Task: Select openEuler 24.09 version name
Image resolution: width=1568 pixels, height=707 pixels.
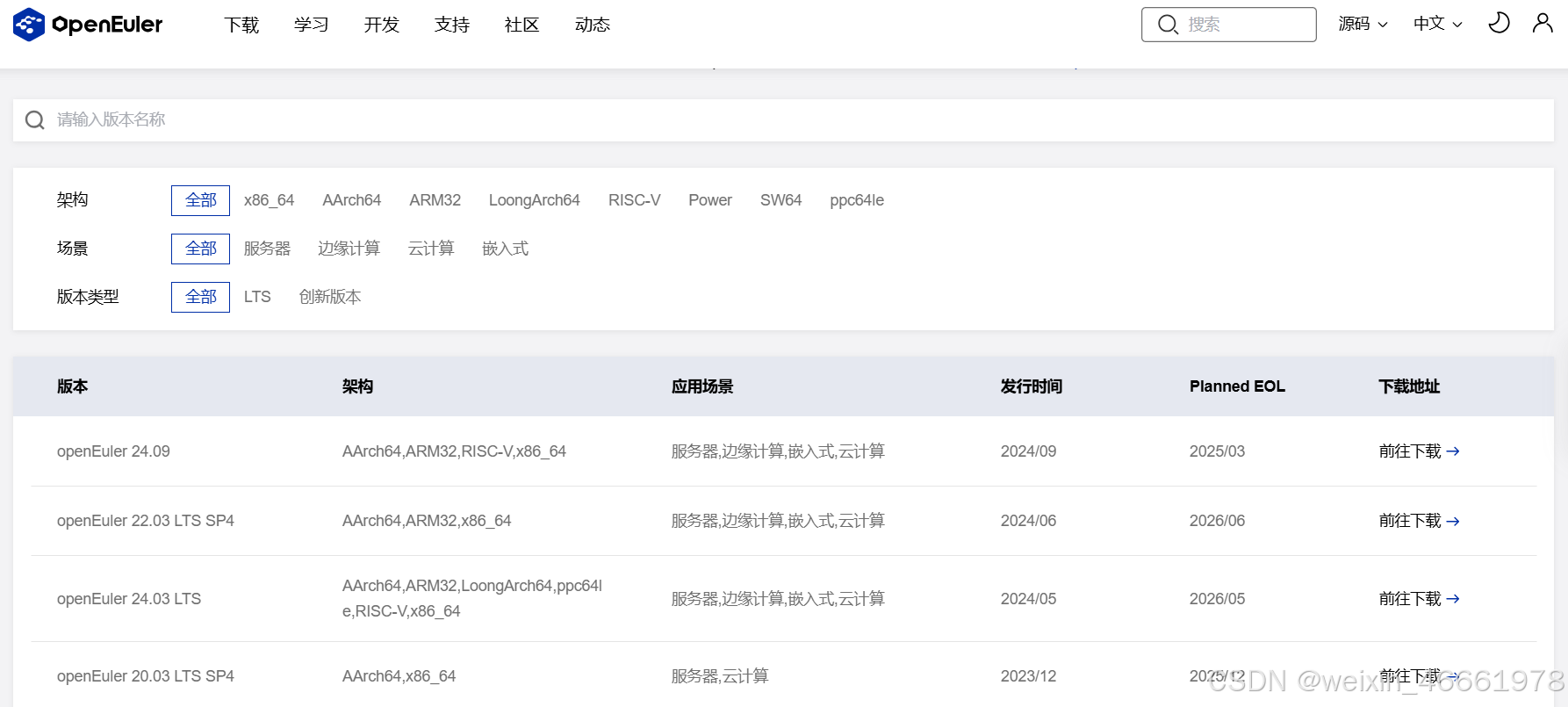Action: (113, 451)
